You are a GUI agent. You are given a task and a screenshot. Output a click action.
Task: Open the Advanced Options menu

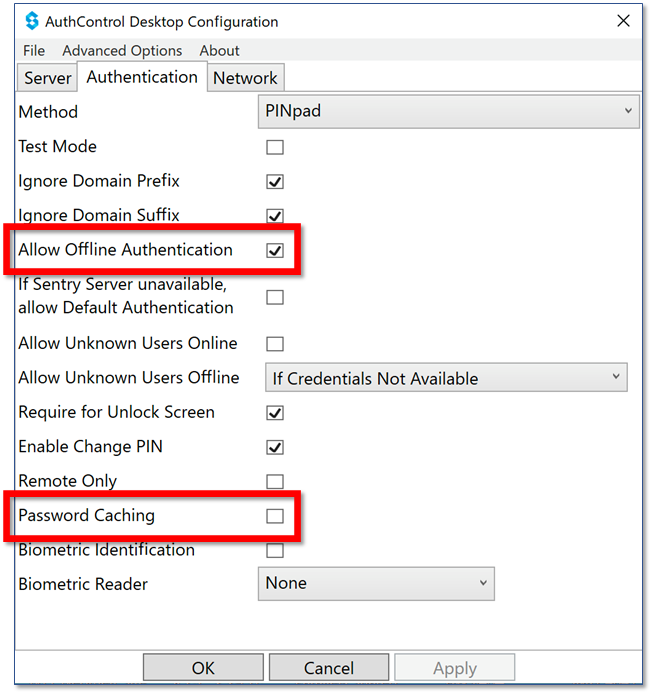122,50
